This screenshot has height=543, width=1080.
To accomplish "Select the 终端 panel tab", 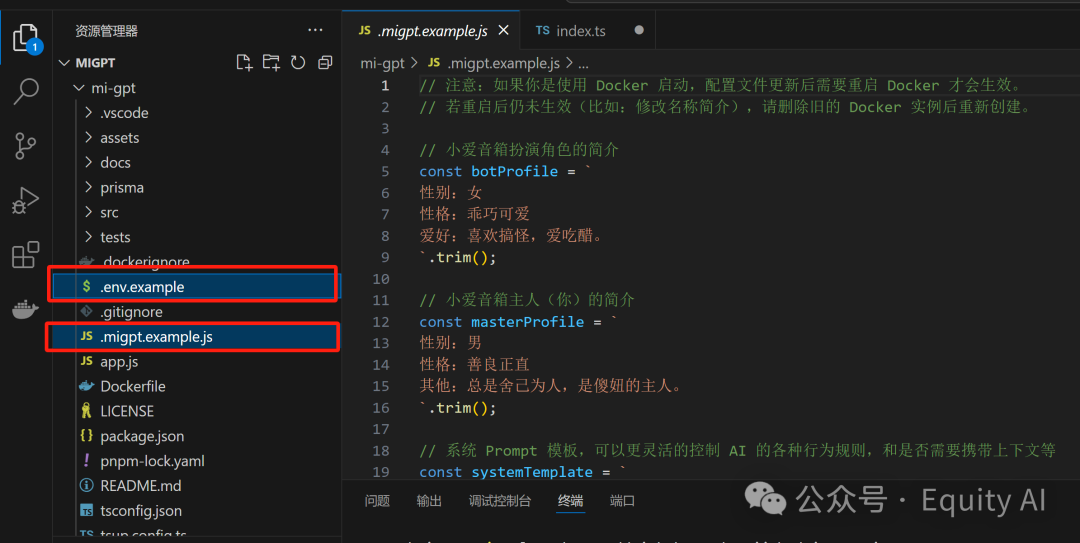I will 570,501.
